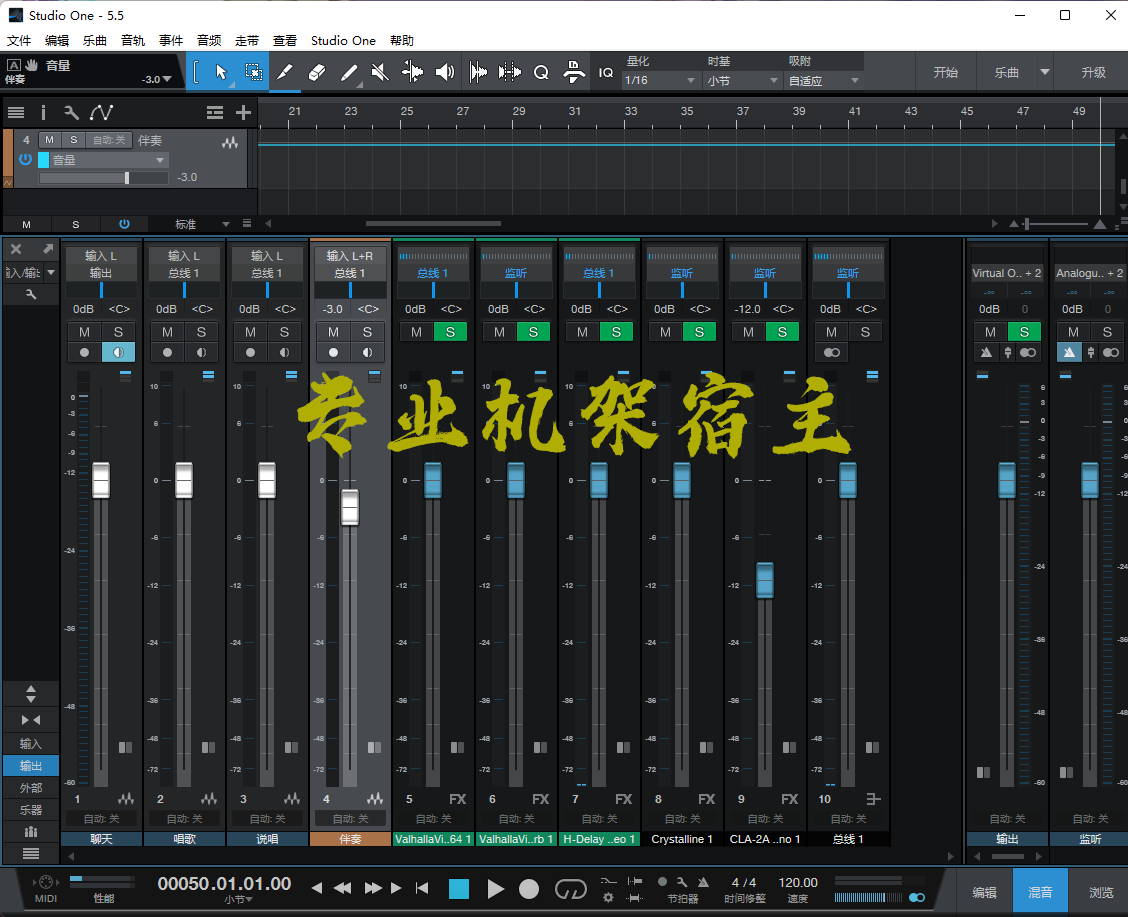Disable solo on ValhallaVi..64 1 channel
Screen dimensions: 1128x917
pos(450,332)
